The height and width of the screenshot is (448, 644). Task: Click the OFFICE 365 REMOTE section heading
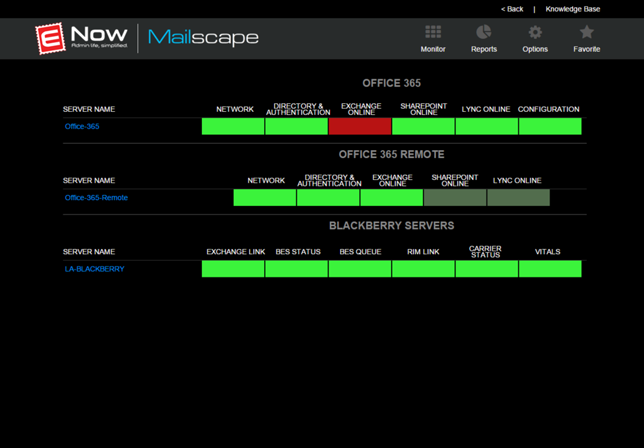391,154
